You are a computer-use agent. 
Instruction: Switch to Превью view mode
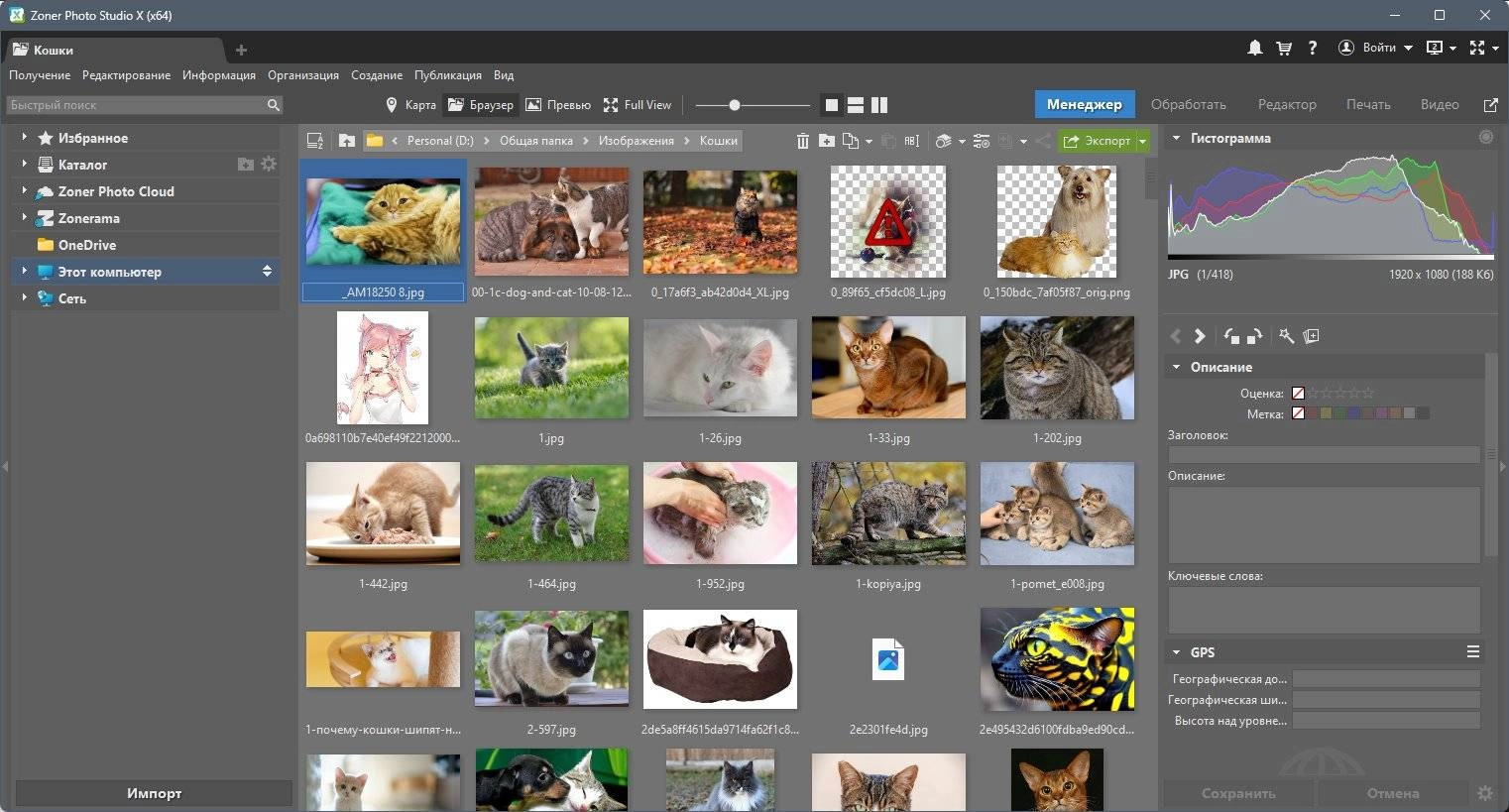(558, 104)
